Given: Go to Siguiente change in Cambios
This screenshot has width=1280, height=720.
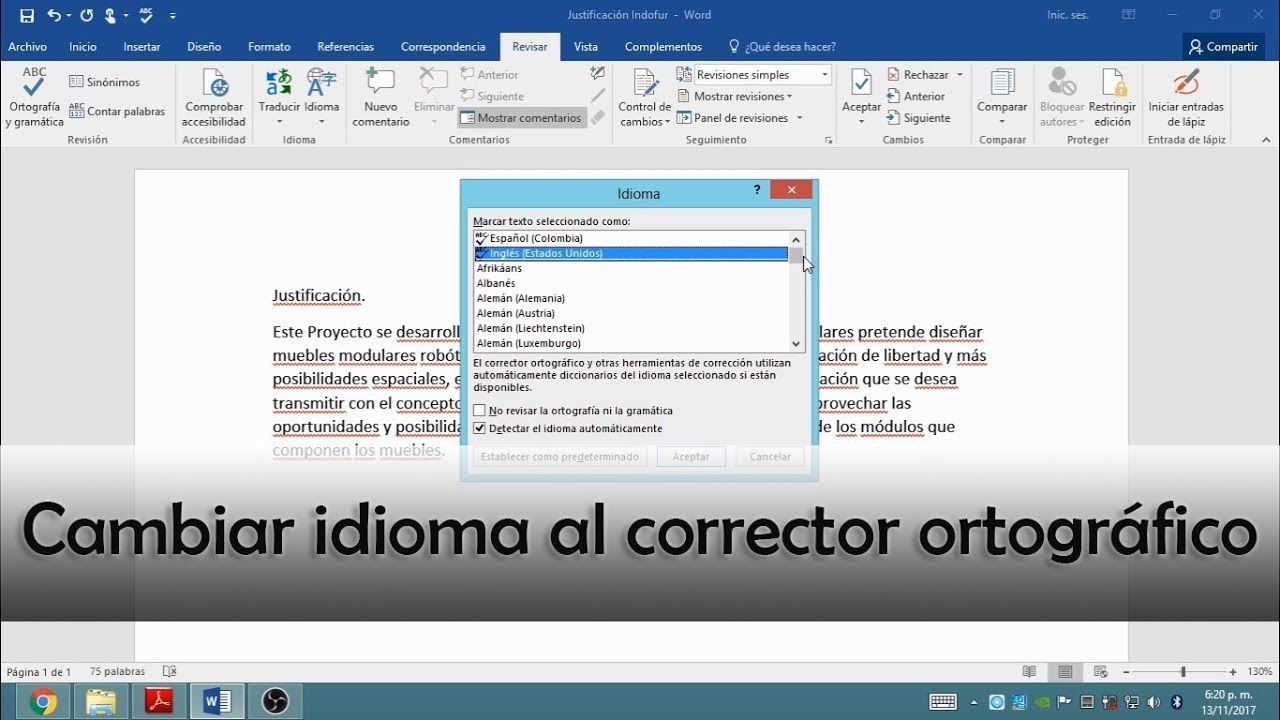Looking at the screenshot, I should (x=918, y=118).
